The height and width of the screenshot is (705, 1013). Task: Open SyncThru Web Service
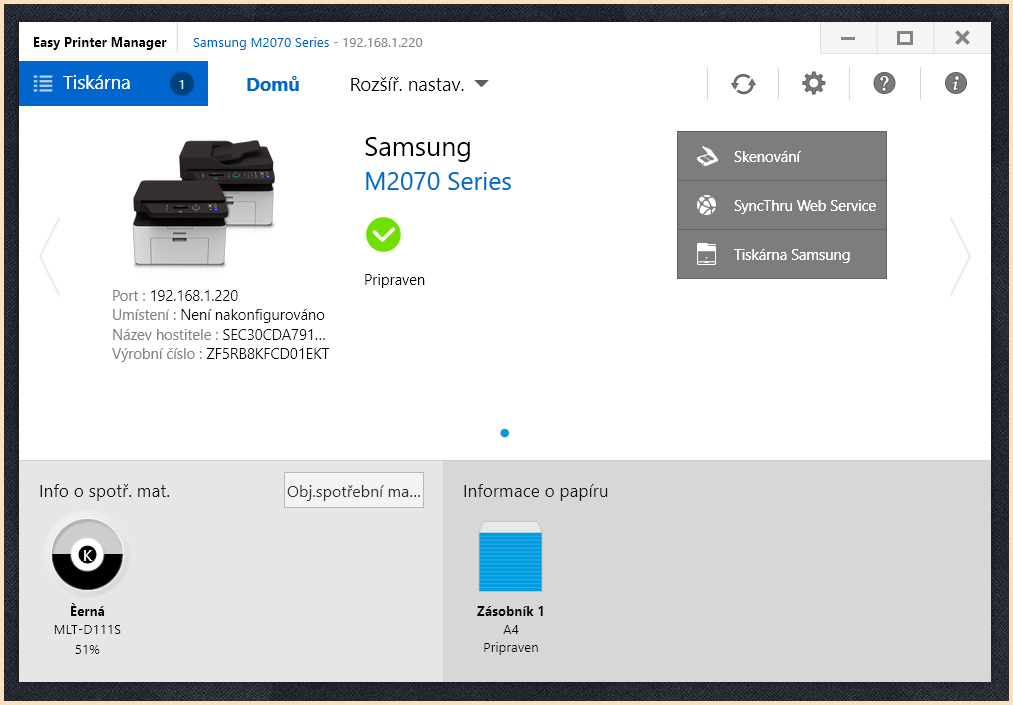[x=782, y=205]
